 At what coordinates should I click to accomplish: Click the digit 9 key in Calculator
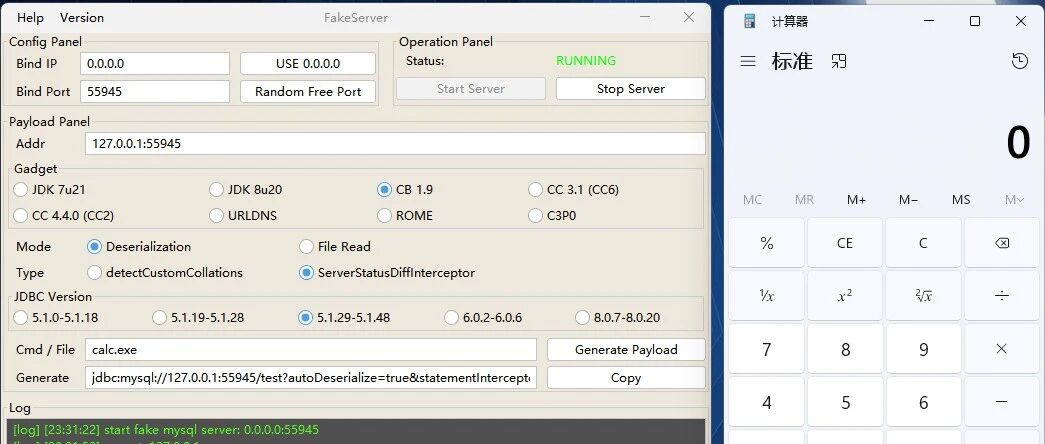coord(923,349)
